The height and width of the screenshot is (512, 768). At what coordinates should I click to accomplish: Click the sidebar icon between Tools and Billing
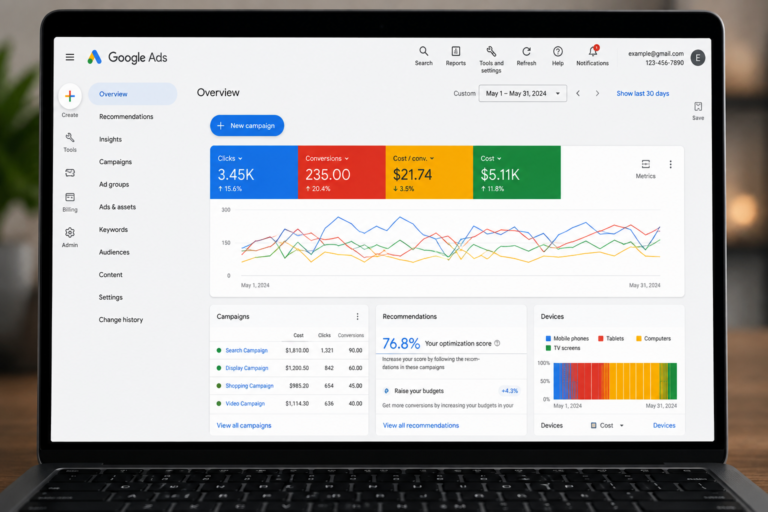click(x=70, y=173)
